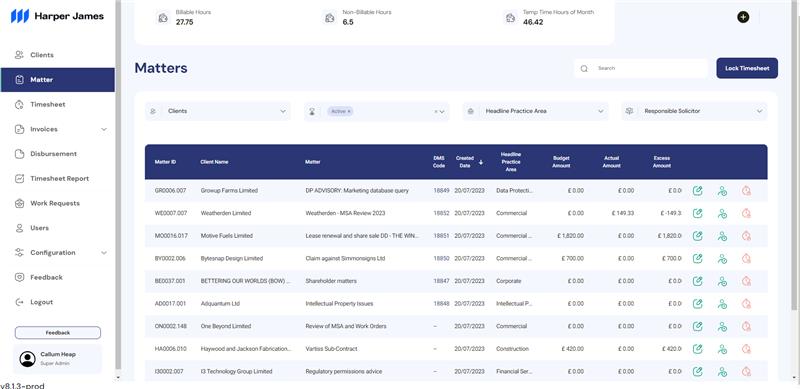The width and height of the screenshot is (800, 389).
Task: Click user-clock icon for One Beyond Limited
Action: 722,327
